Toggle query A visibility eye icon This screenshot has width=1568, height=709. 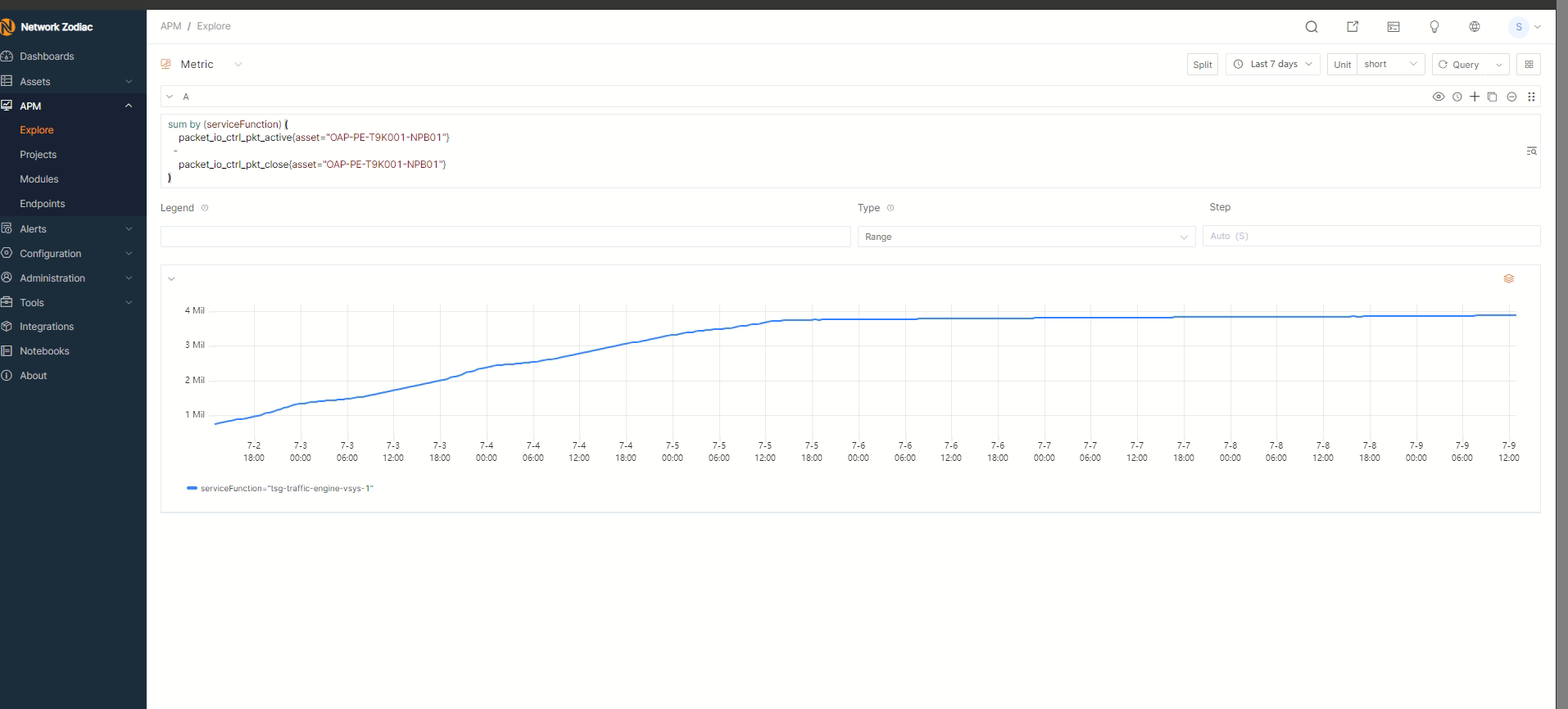point(1438,97)
